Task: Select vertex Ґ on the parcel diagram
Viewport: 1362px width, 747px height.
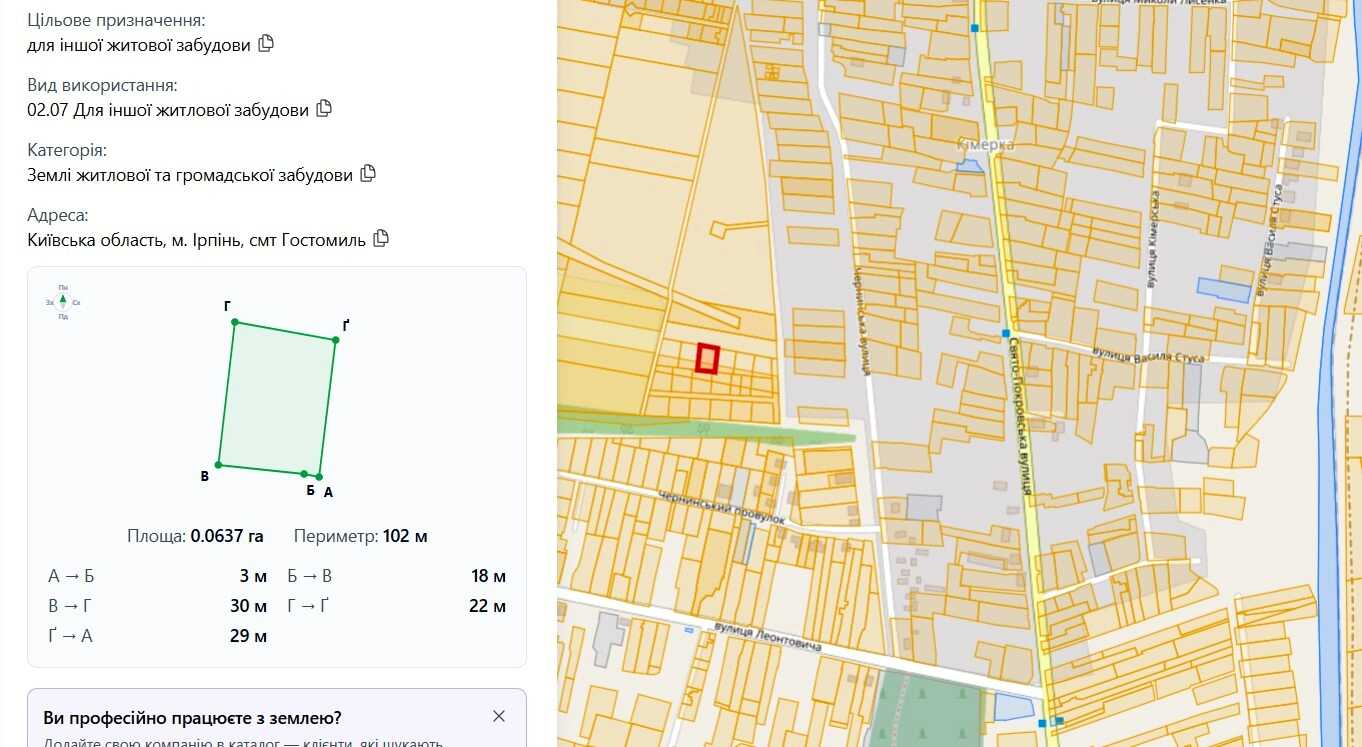Action: (336, 340)
